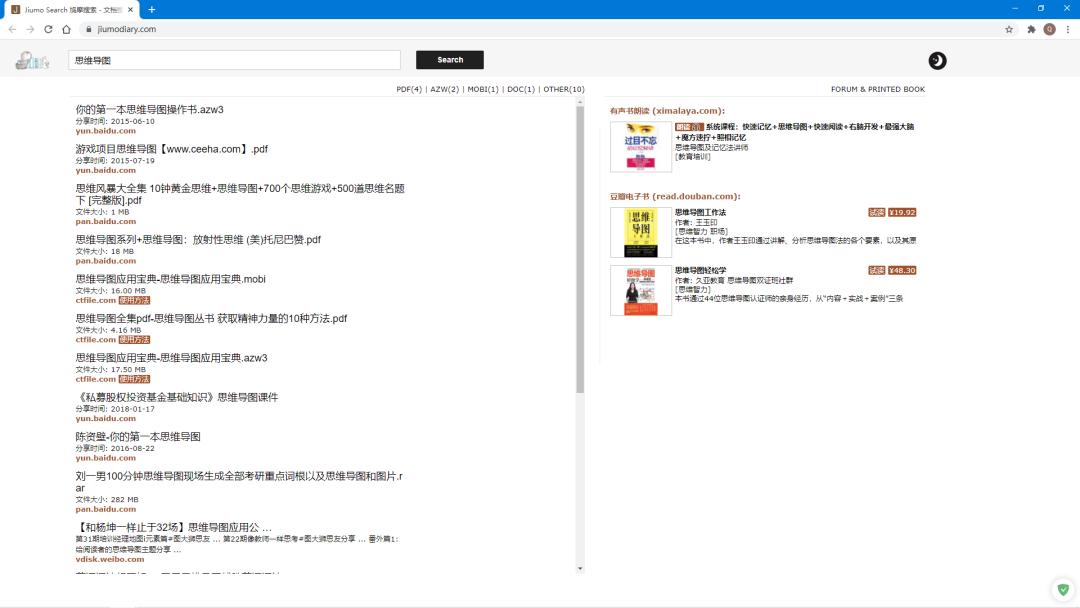Navigate back with the browser back arrow
1080x608 pixels.
[x=12, y=29]
